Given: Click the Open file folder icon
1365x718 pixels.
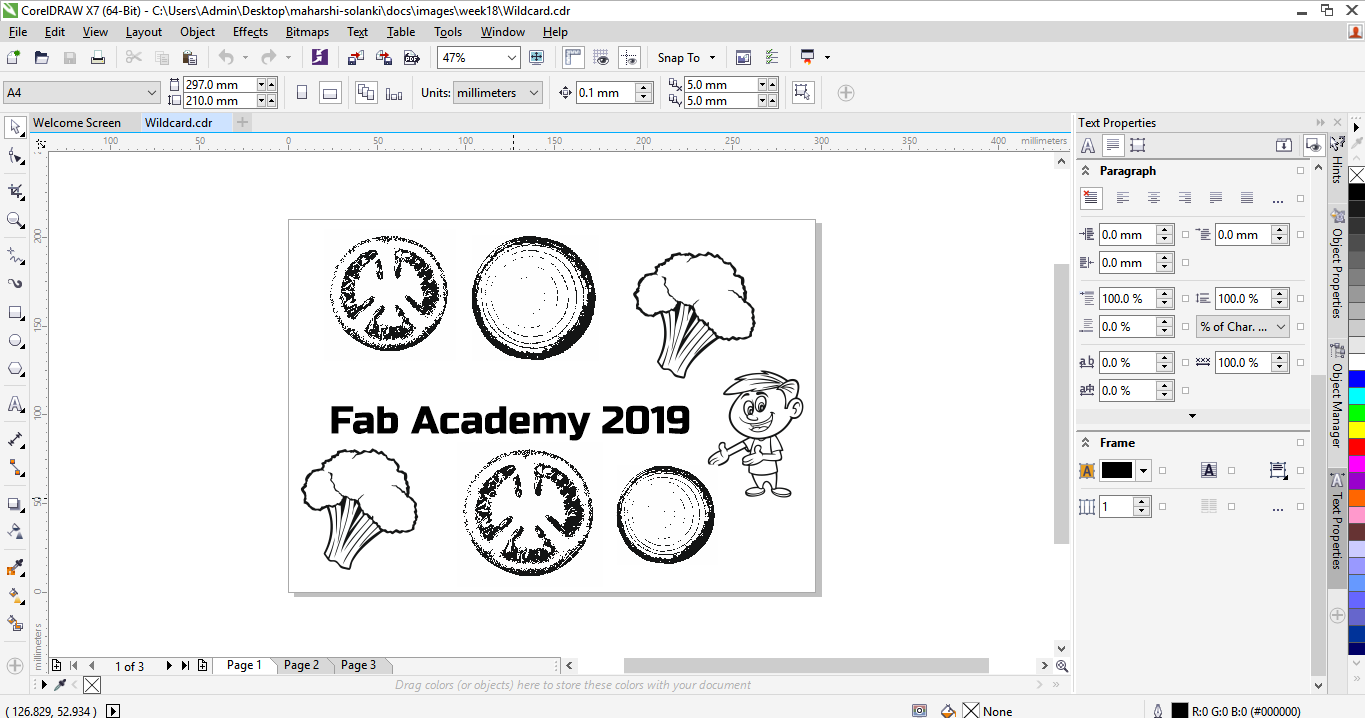Looking at the screenshot, I should click(x=42, y=58).
